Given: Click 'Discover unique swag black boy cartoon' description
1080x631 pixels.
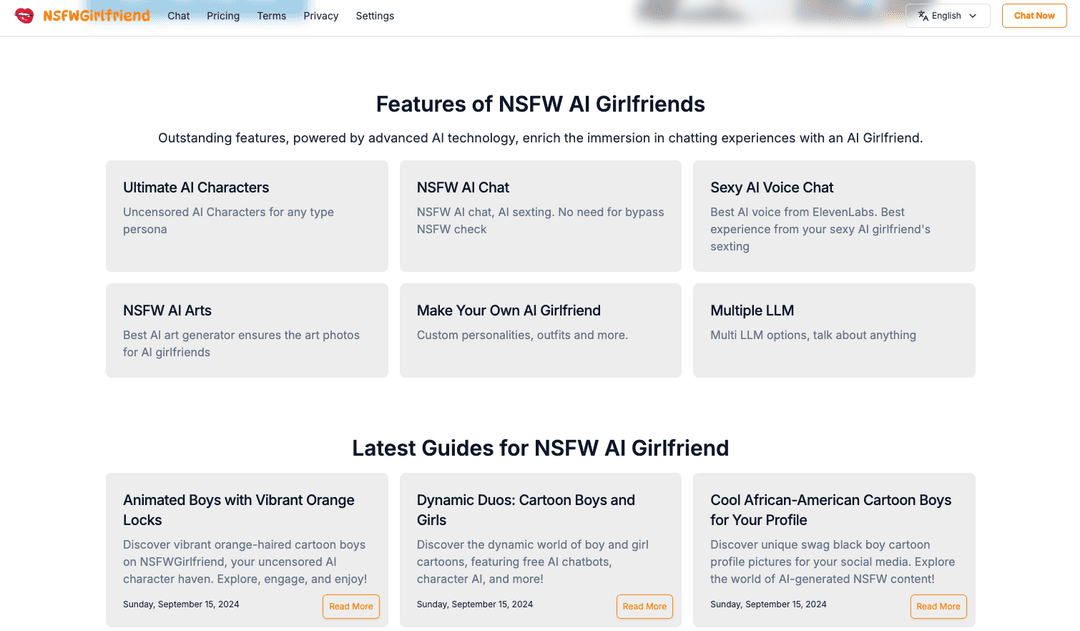Looking at the screenshot, I should coord(832,562).
